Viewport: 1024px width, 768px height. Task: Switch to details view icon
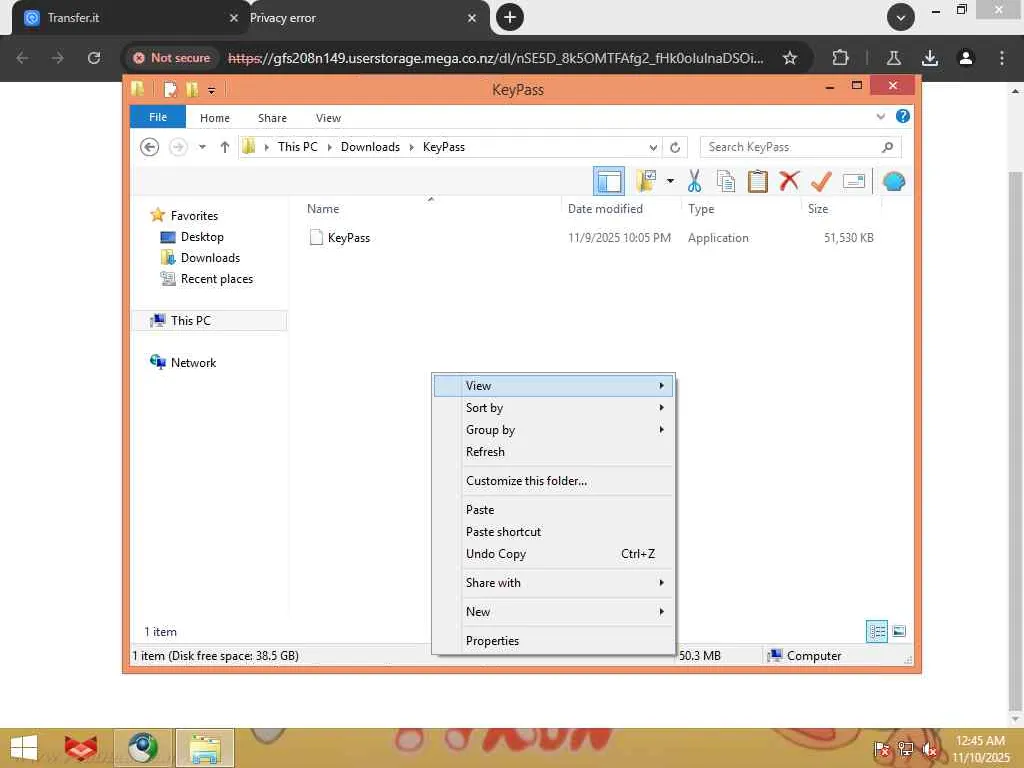click(876, 632)
